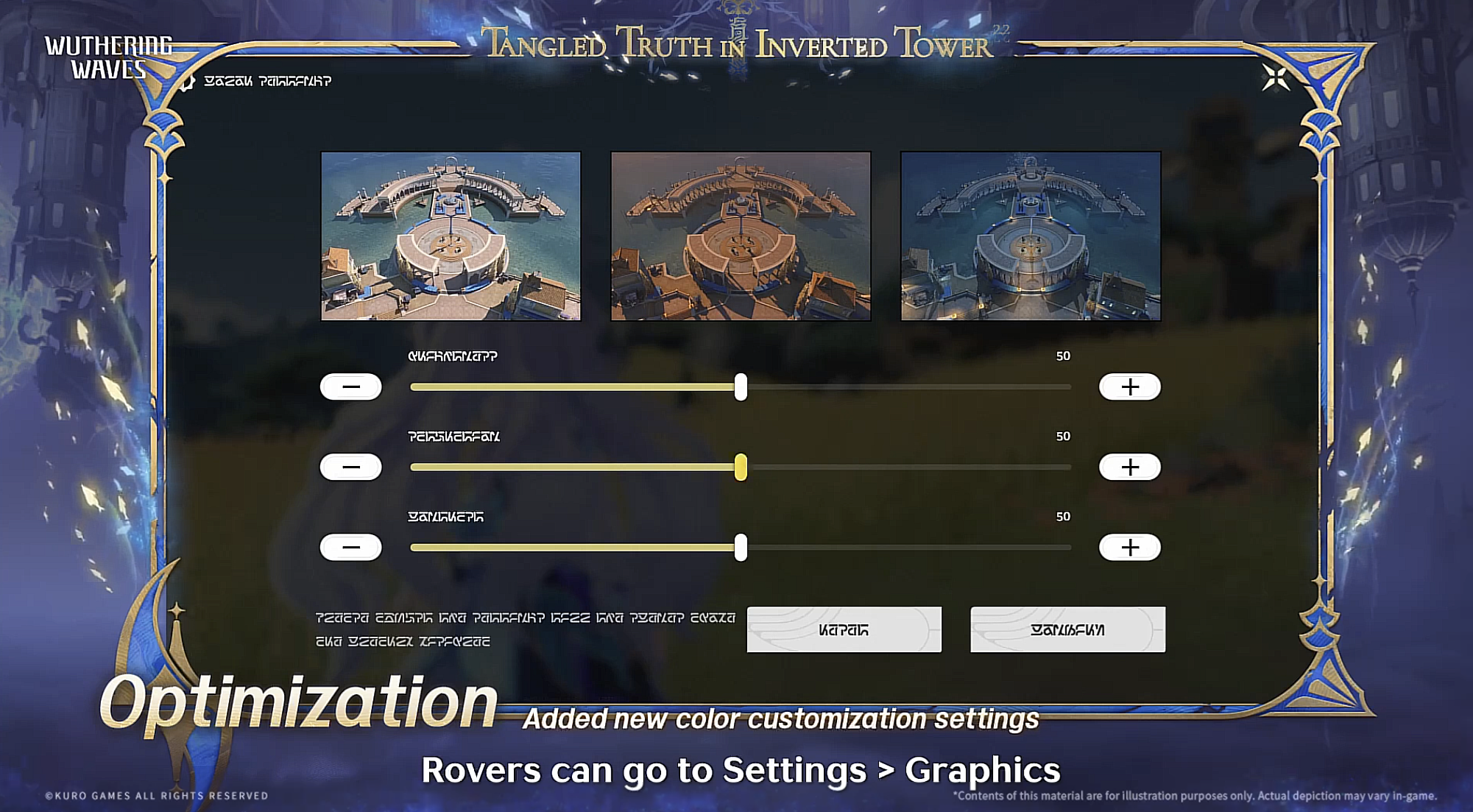Screen dimensions: 1473x812
Task: Click the minus button for the third slider
Action: tap(351, 547)
